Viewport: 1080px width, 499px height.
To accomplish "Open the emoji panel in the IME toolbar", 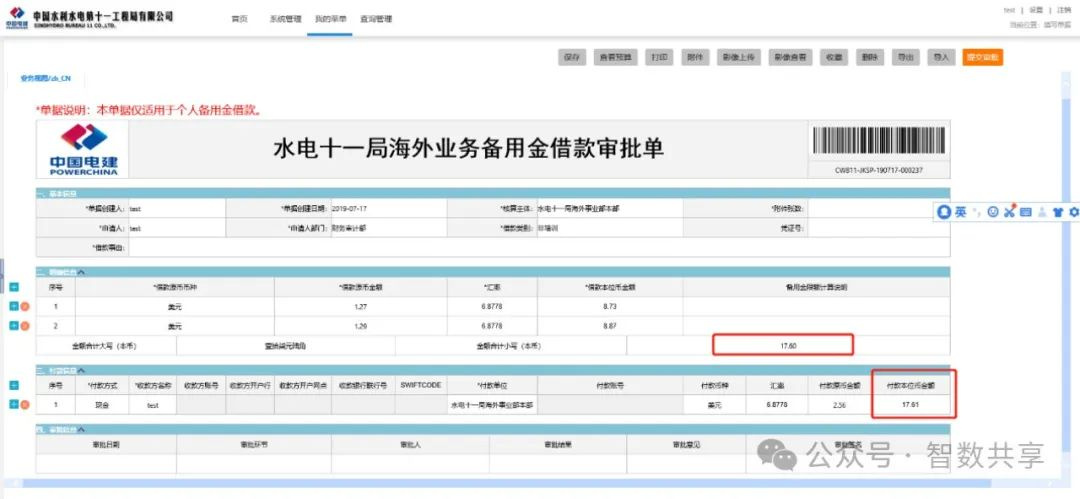I will tap(993, 212).
